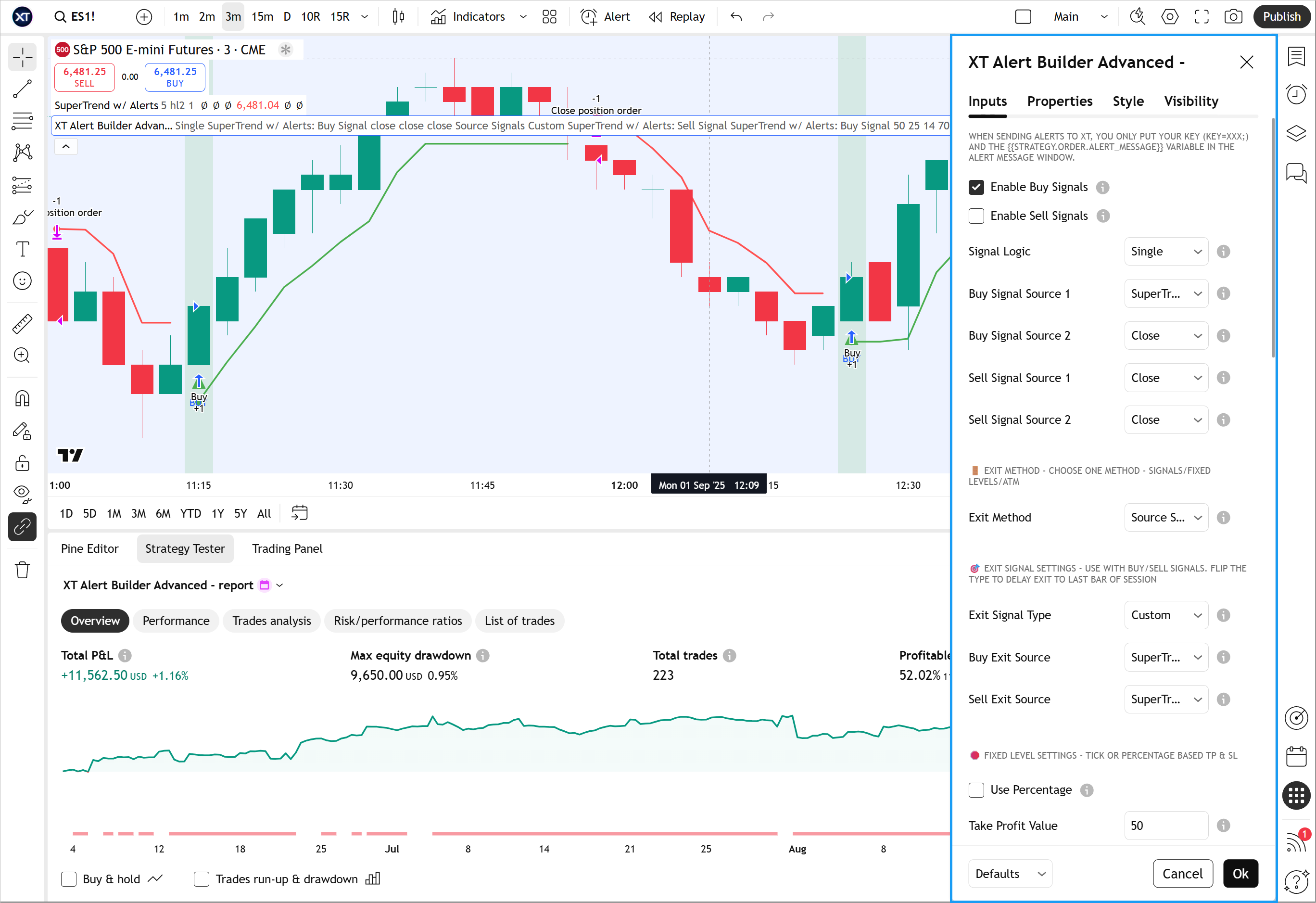
Task: Open the Alerts clock icon in right sidebar
Action: click(1296, 94)
